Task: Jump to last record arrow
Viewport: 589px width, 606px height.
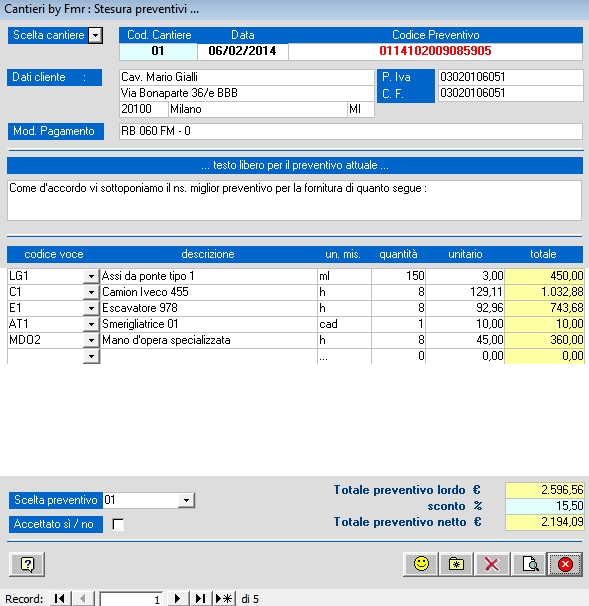Action: pos(200,599)
